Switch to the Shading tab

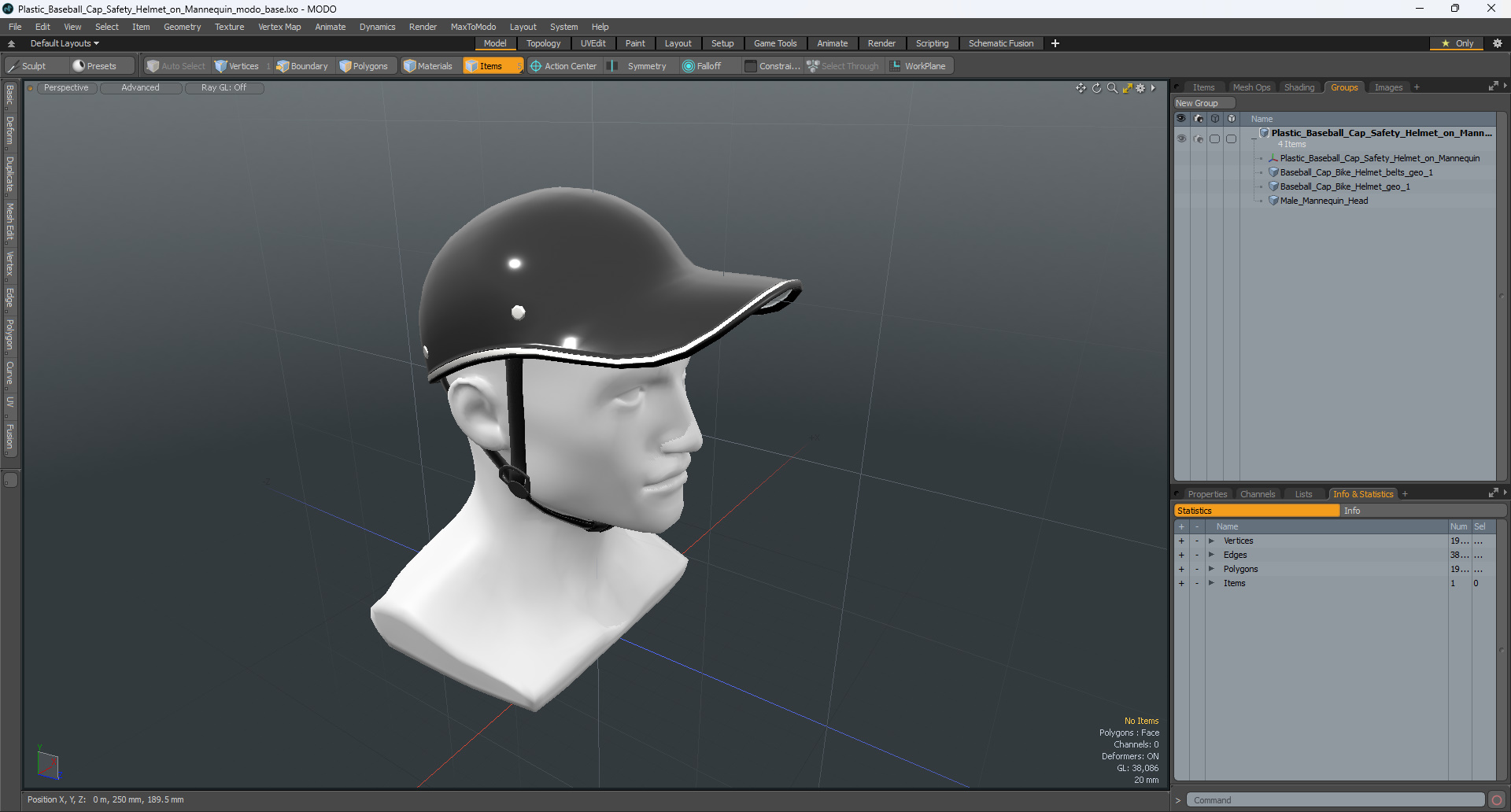pos(1299,87)
